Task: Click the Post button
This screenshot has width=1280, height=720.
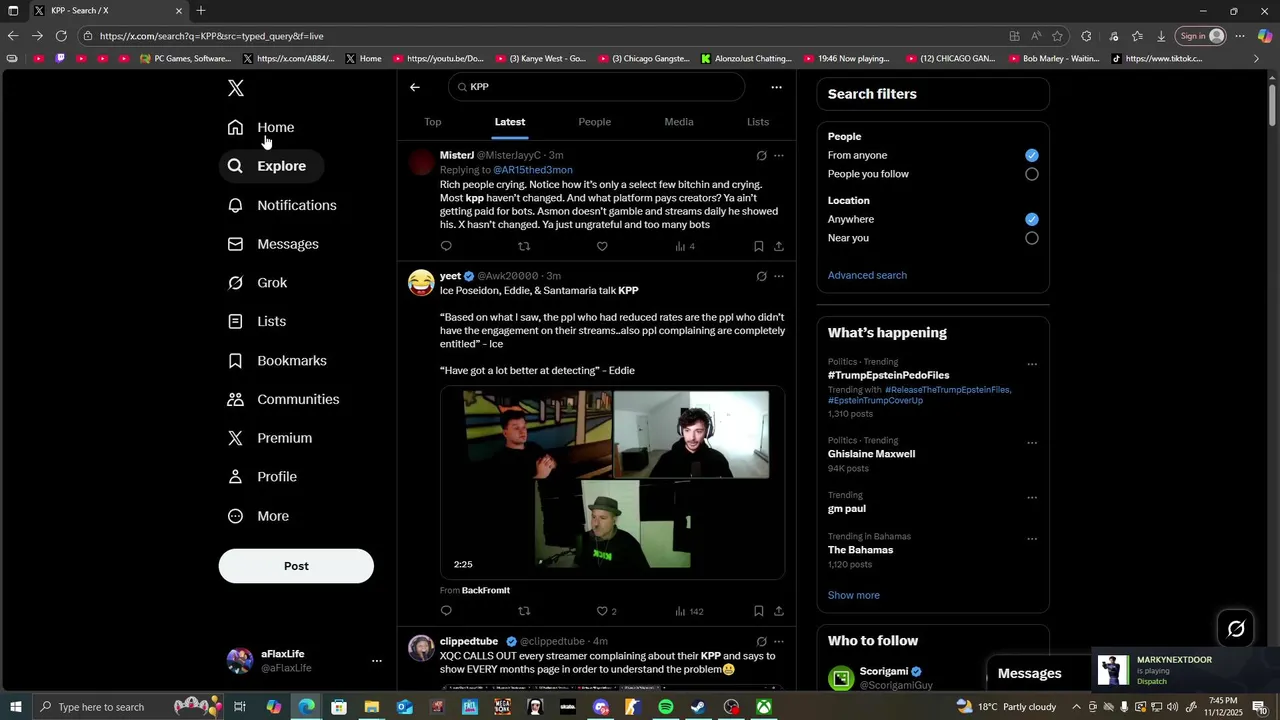Action: 296,566
